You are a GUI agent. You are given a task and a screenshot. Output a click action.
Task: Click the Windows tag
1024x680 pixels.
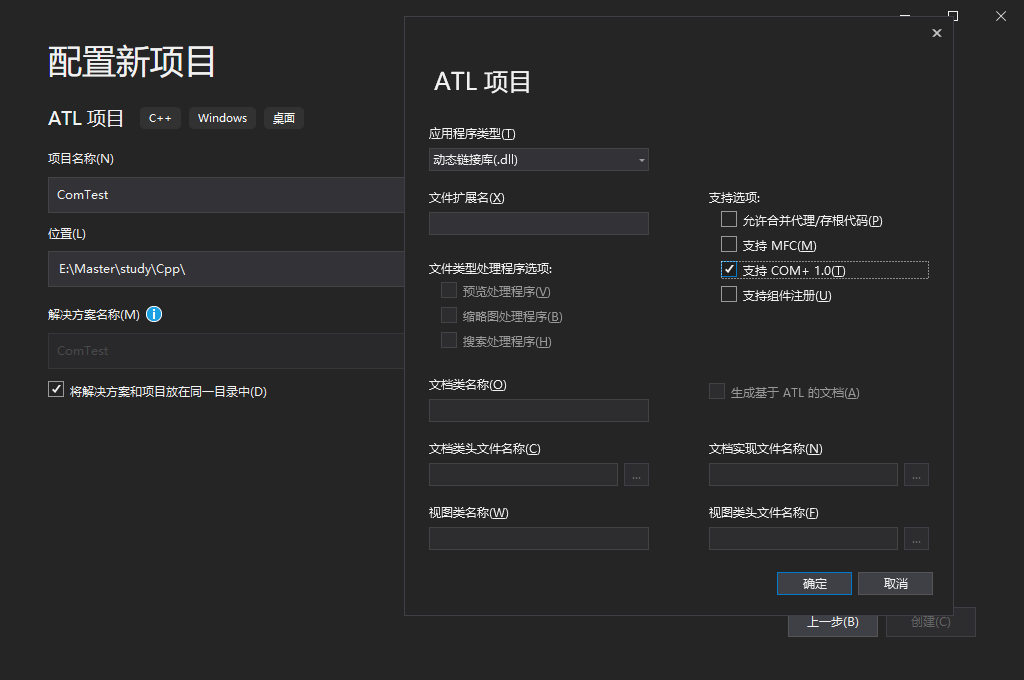pyautogui.click(x=223, y=118)
